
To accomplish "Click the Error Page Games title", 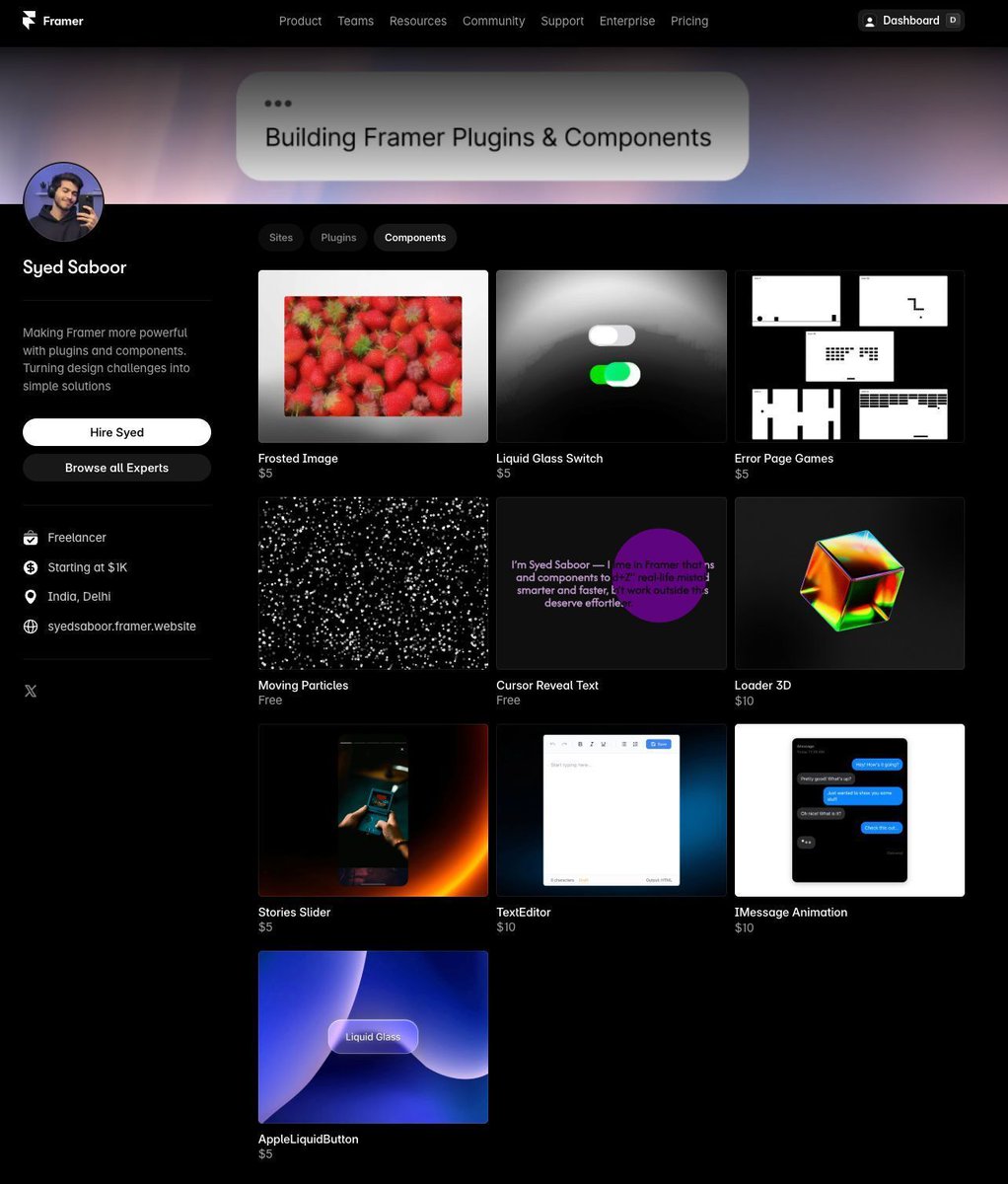I will [x=784, y=459].
